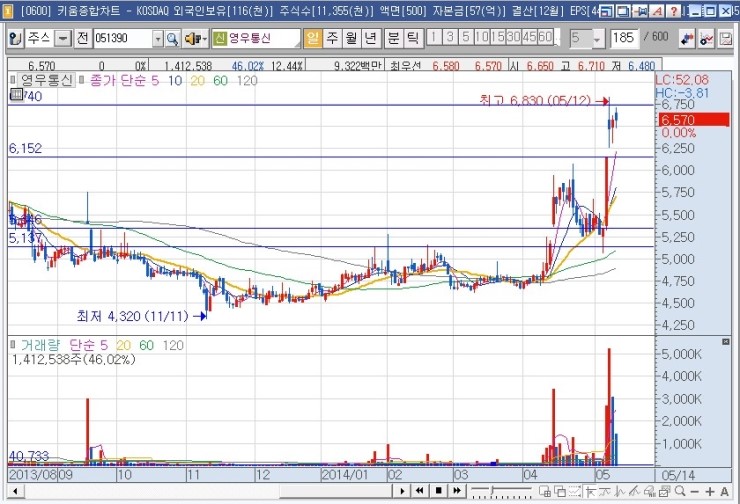Click the red A font icon in title bar

click(x=657, y=11)
